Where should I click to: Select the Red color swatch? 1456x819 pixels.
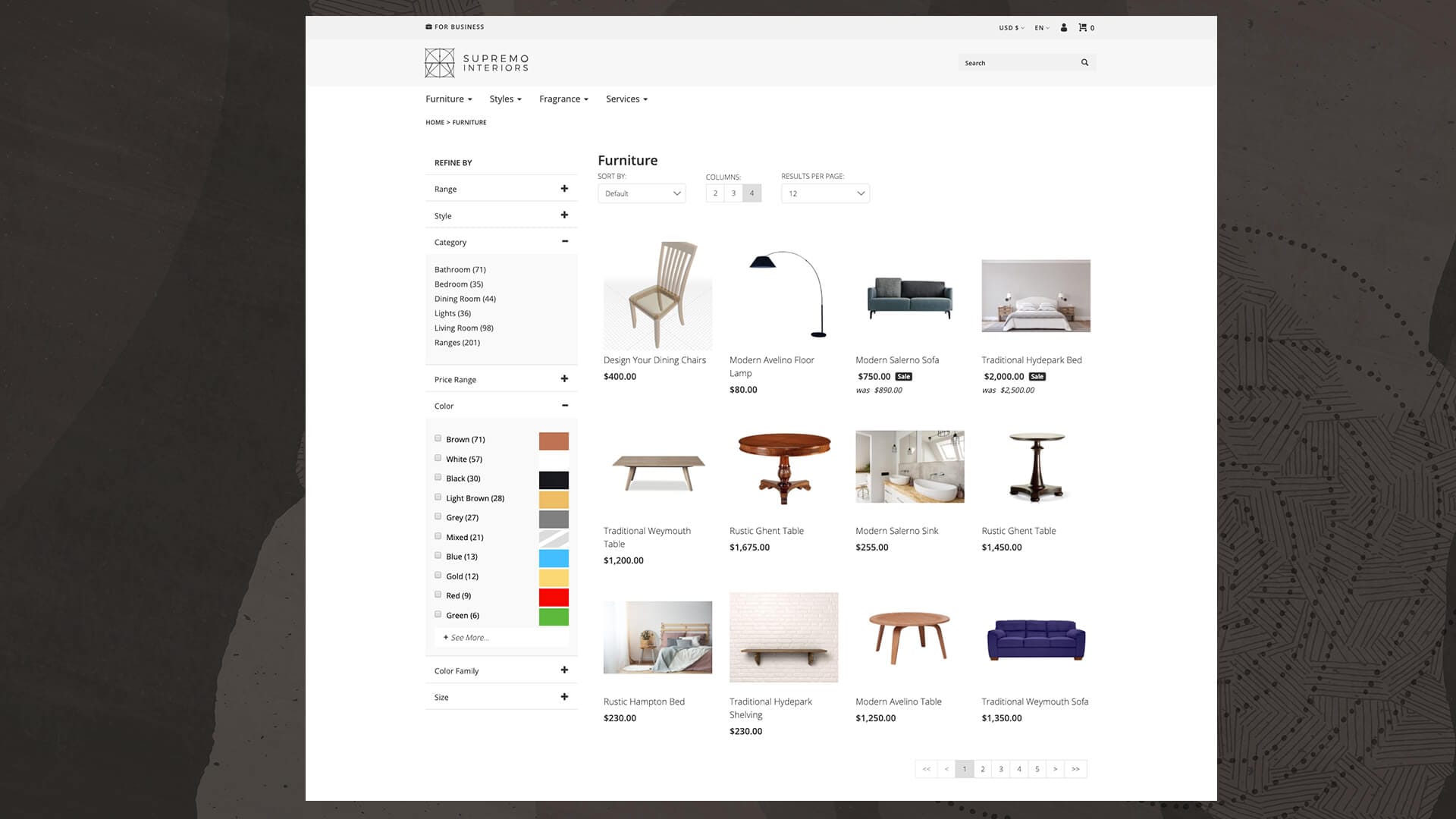[x=554, y=597]
